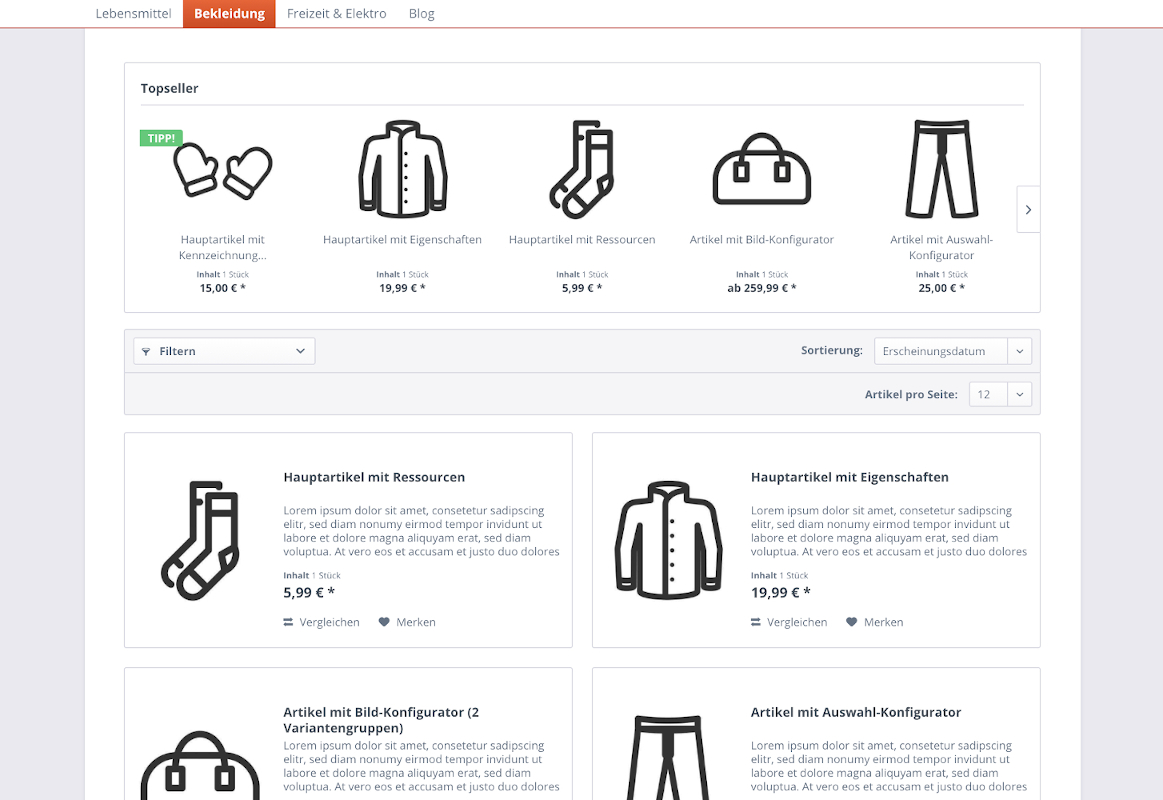This screenshot has height=800, width=1163.
Task: Click Merken under Hauptartikel mit Eigenschaften
Action: pos(874,622)
